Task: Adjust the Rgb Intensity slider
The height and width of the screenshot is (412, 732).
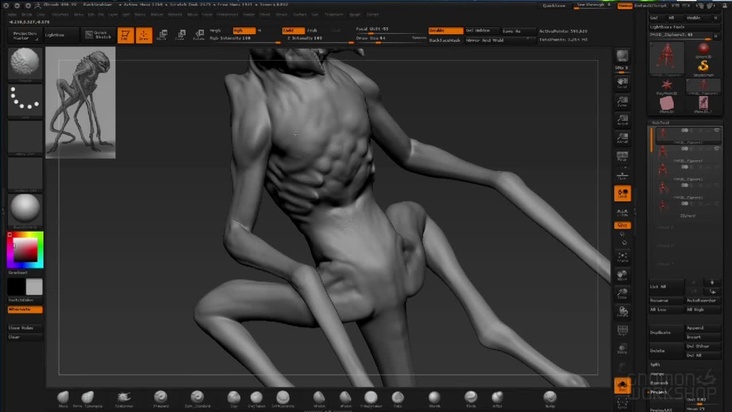Action: (x=244, y=39)
